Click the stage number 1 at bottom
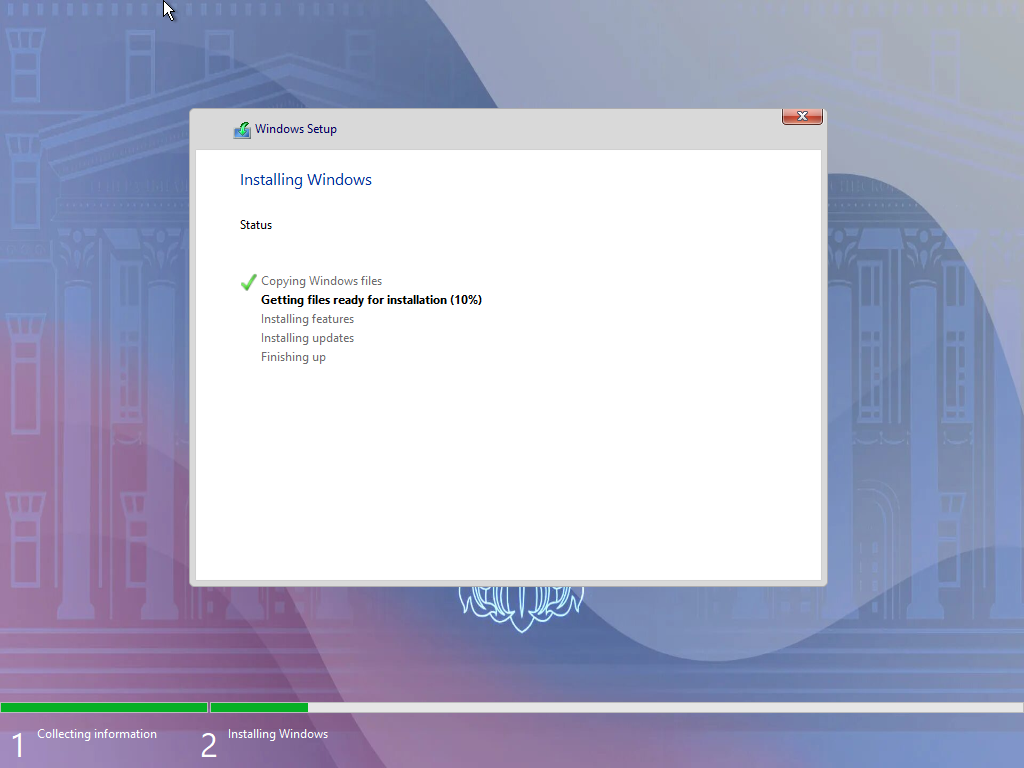This screenshot has height=768, width=1024. coord(18,746)
